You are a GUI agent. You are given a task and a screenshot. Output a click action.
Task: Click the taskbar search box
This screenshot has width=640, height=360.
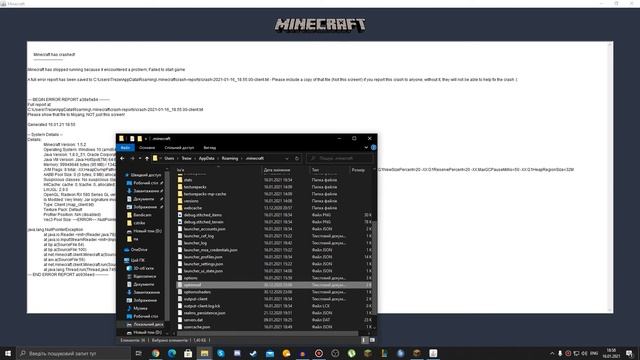[x=74, y=353]
